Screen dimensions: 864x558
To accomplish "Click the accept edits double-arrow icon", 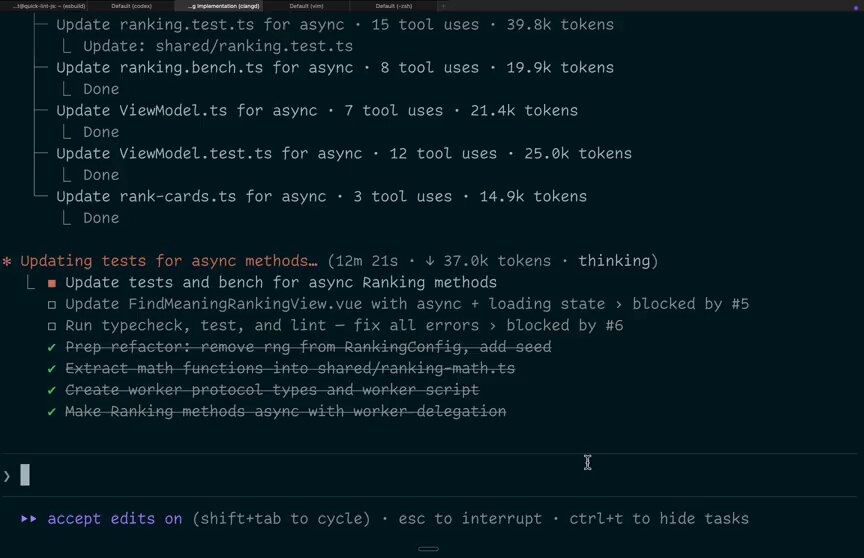I will 29,519.
